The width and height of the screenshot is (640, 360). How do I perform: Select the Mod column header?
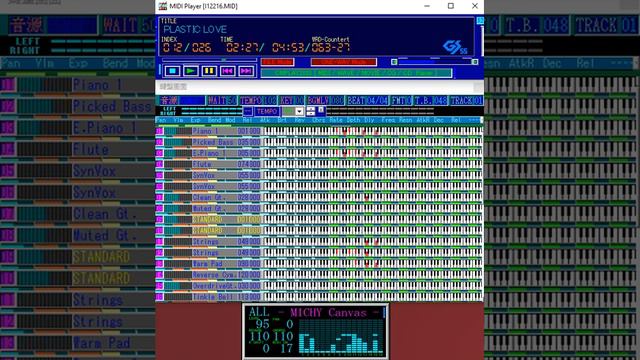coord(230,120)
